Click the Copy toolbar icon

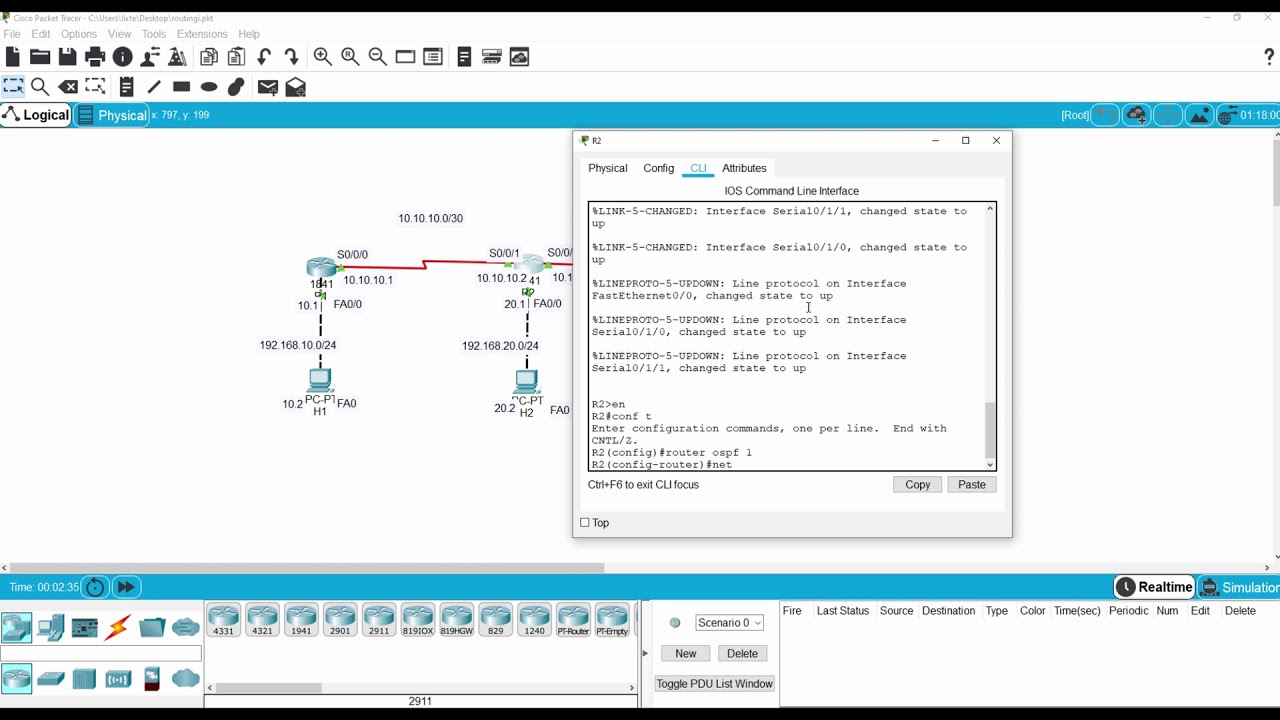pos(209,57)
